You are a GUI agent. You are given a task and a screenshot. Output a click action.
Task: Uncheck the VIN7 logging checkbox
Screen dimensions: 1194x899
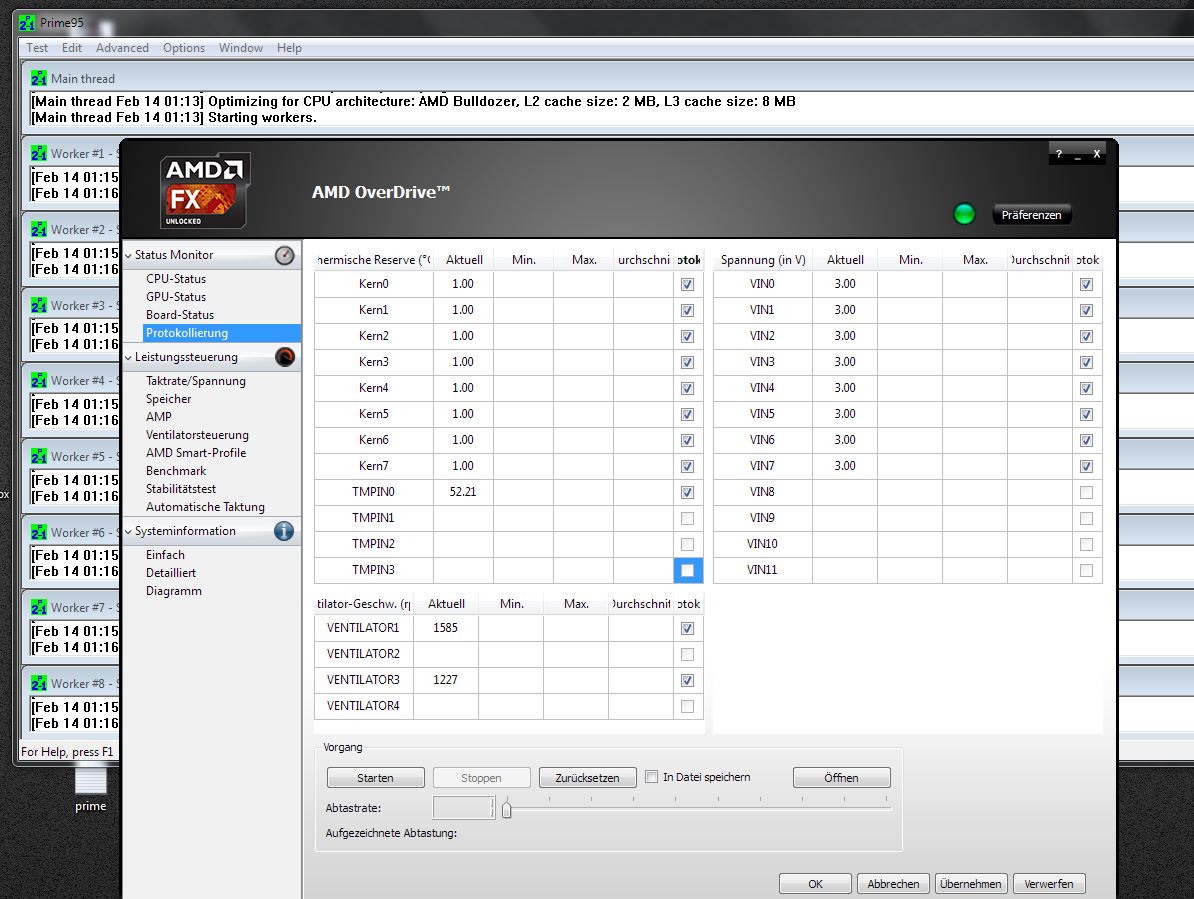[1087, 467]
